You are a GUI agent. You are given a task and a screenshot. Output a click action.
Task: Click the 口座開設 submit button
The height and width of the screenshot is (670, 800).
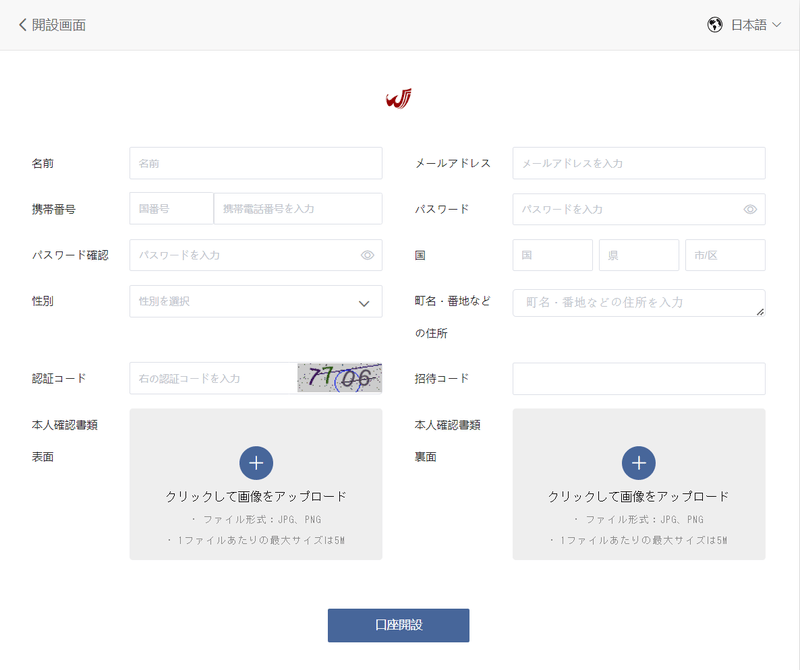(x=398, y=625)
